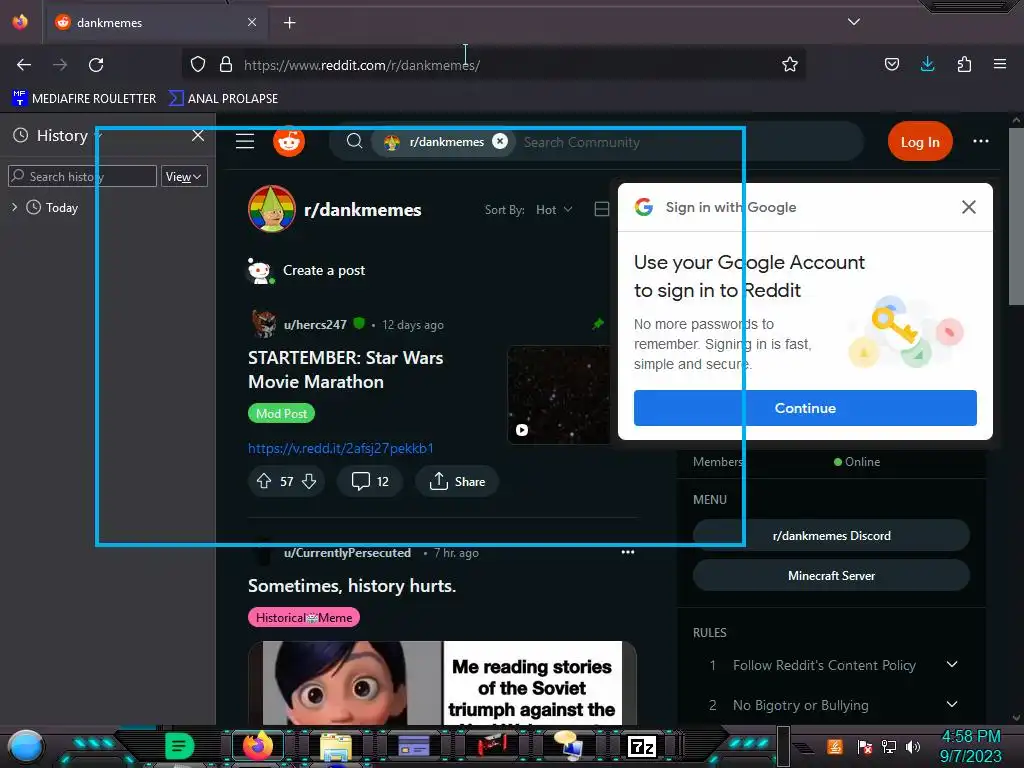Expand the Today history folder
This screenshot has height=768, width=1024.
coord(14,207)
